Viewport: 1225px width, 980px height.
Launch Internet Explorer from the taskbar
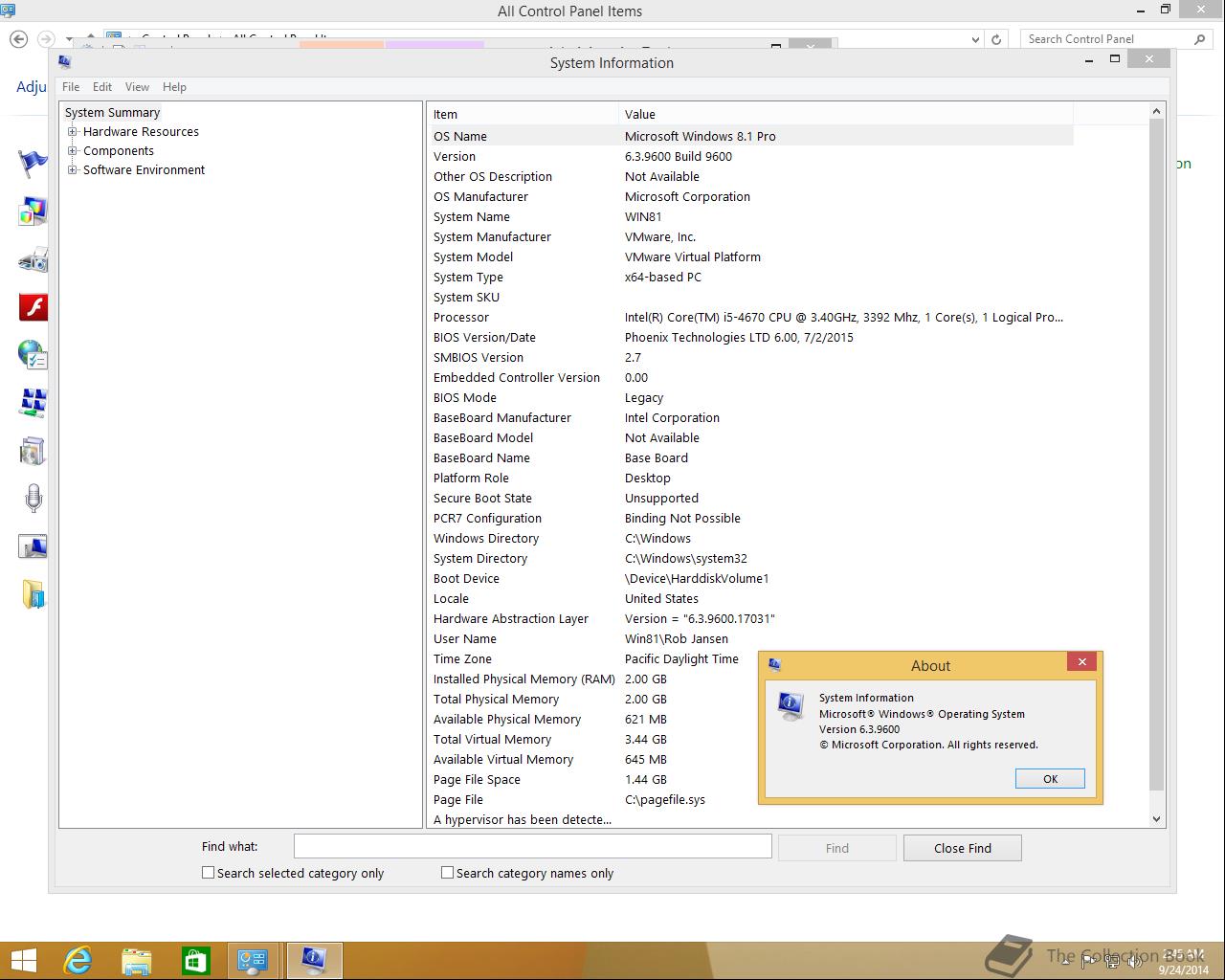pyautogui.click(x=78, y=961)
